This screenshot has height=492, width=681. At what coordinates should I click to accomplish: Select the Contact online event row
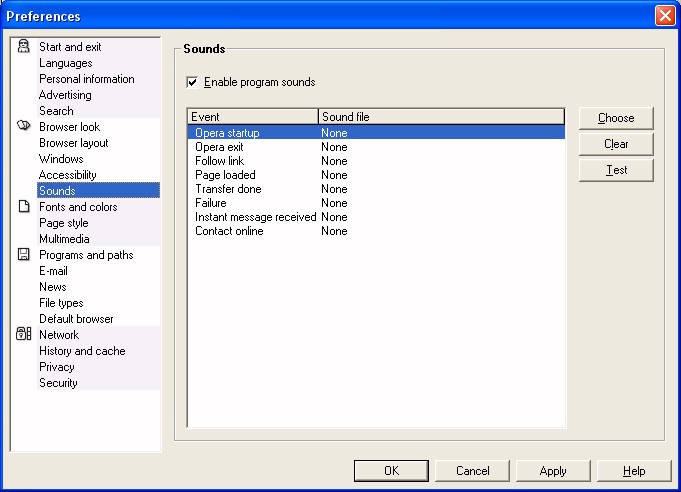pyautogui.click(x=376, y=231)
